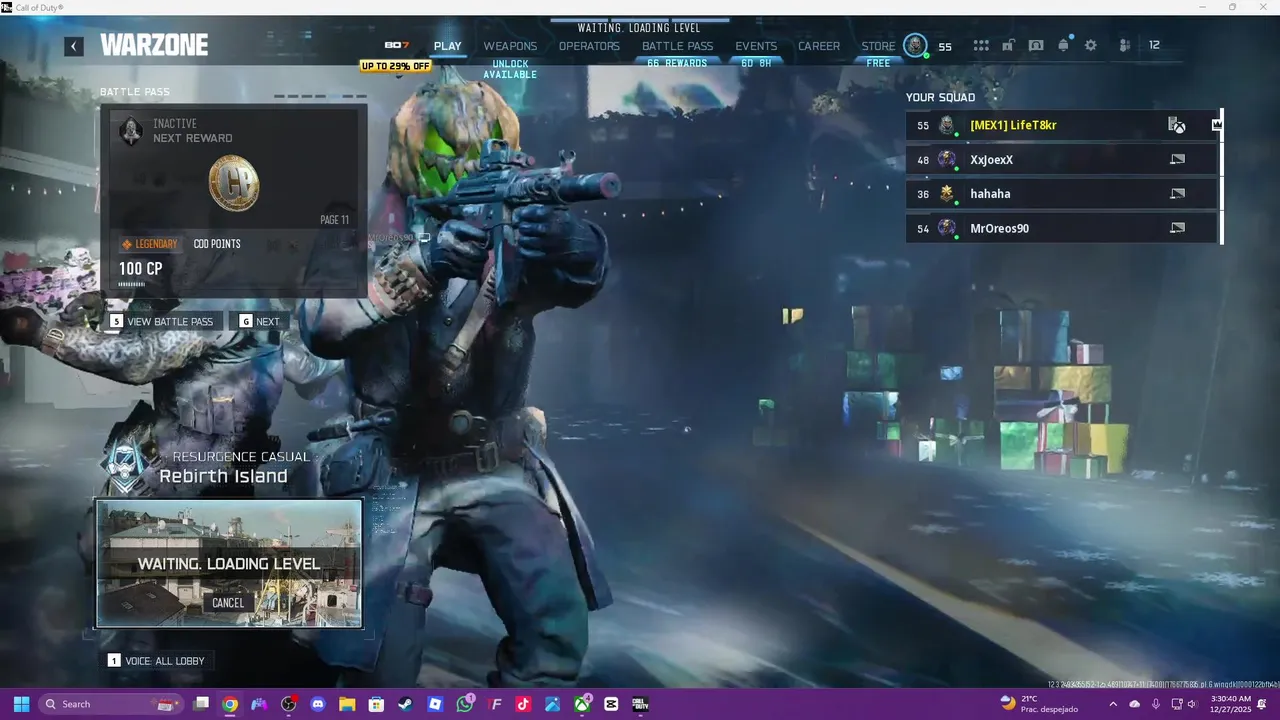This screenshot has height=720, width=1280.
Task: Open Google Chrome from the taskbar
Action: pos(230,704)
